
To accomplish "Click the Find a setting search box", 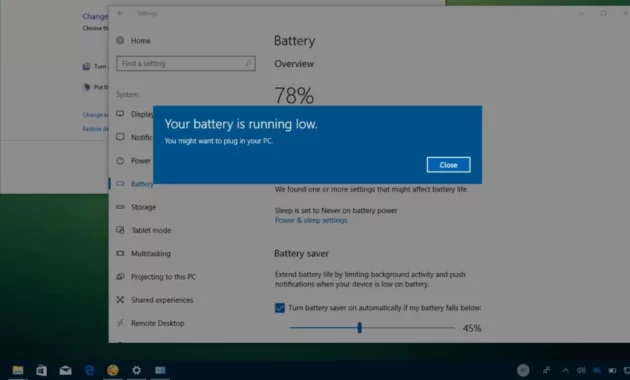I will coord(186,63).
